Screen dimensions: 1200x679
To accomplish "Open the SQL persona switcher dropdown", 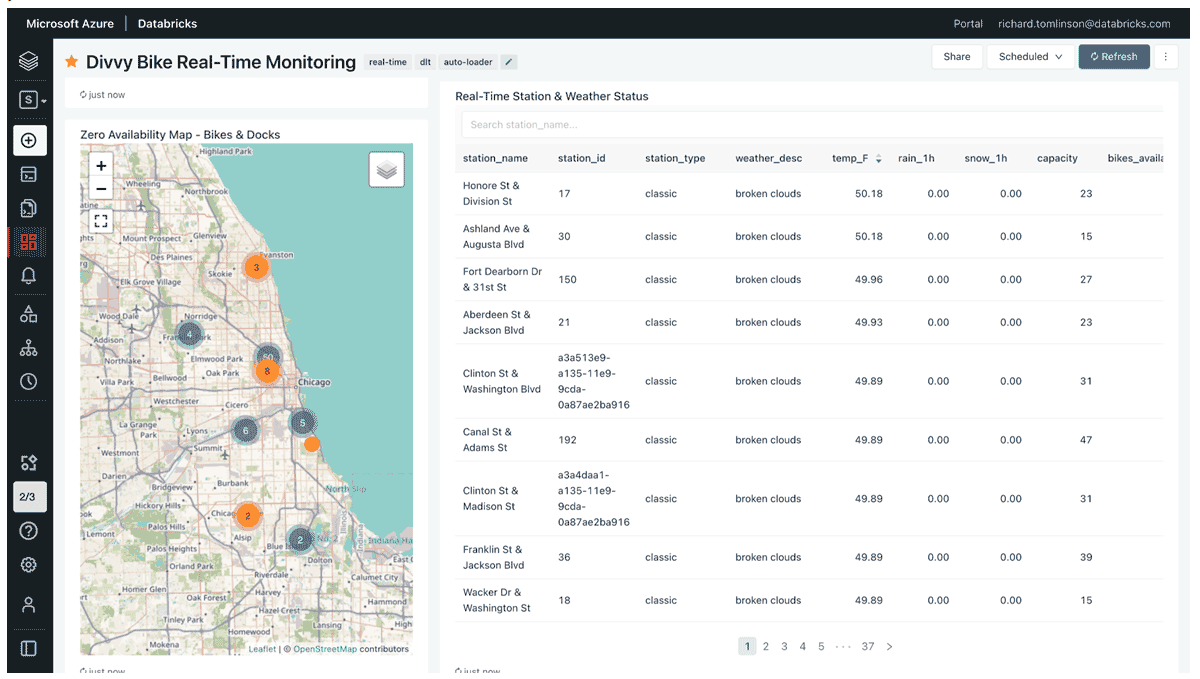I will (x=32, y=100).
